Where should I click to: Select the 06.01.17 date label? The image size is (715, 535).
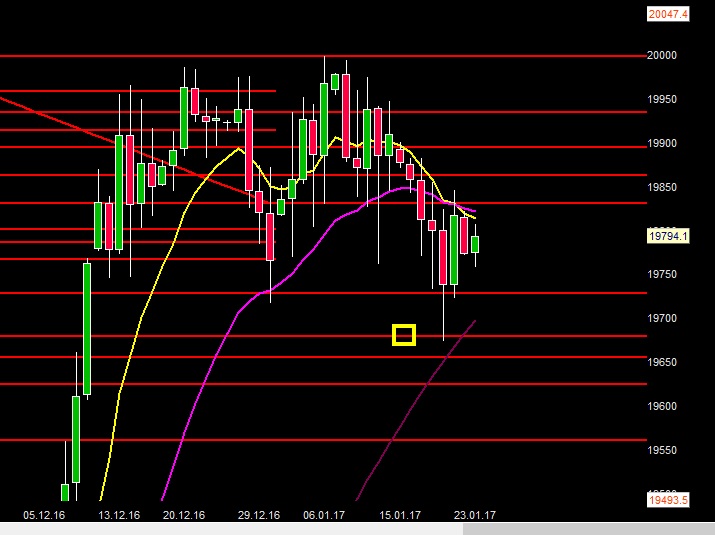324,515
